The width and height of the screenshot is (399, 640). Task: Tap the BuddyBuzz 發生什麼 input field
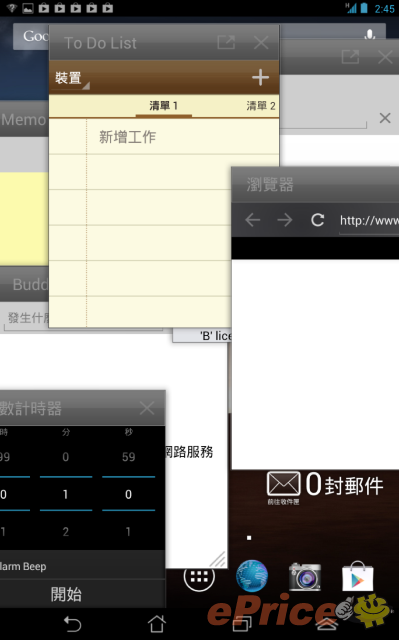click(26, 318)
